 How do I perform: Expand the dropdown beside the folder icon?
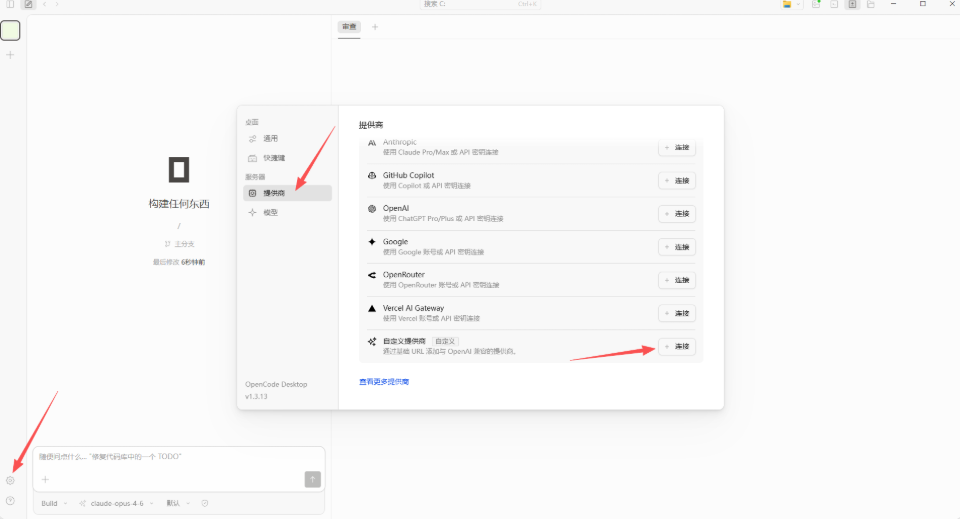(x=798, y=4)
